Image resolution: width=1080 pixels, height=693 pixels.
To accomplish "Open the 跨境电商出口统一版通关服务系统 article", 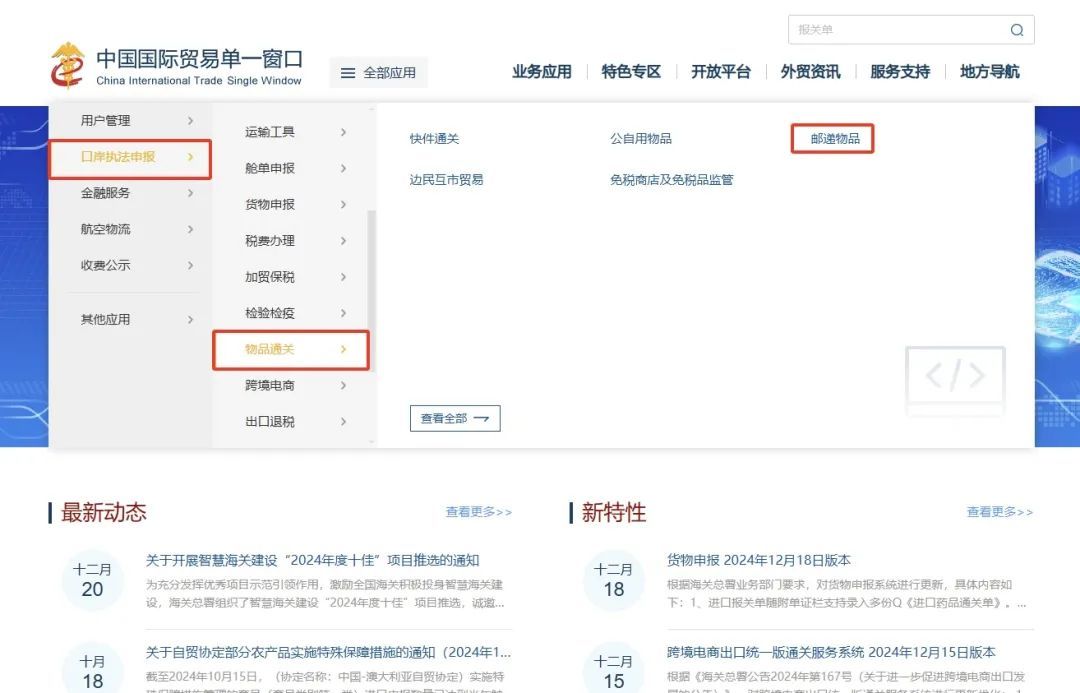I will click(x=831, y=652).
